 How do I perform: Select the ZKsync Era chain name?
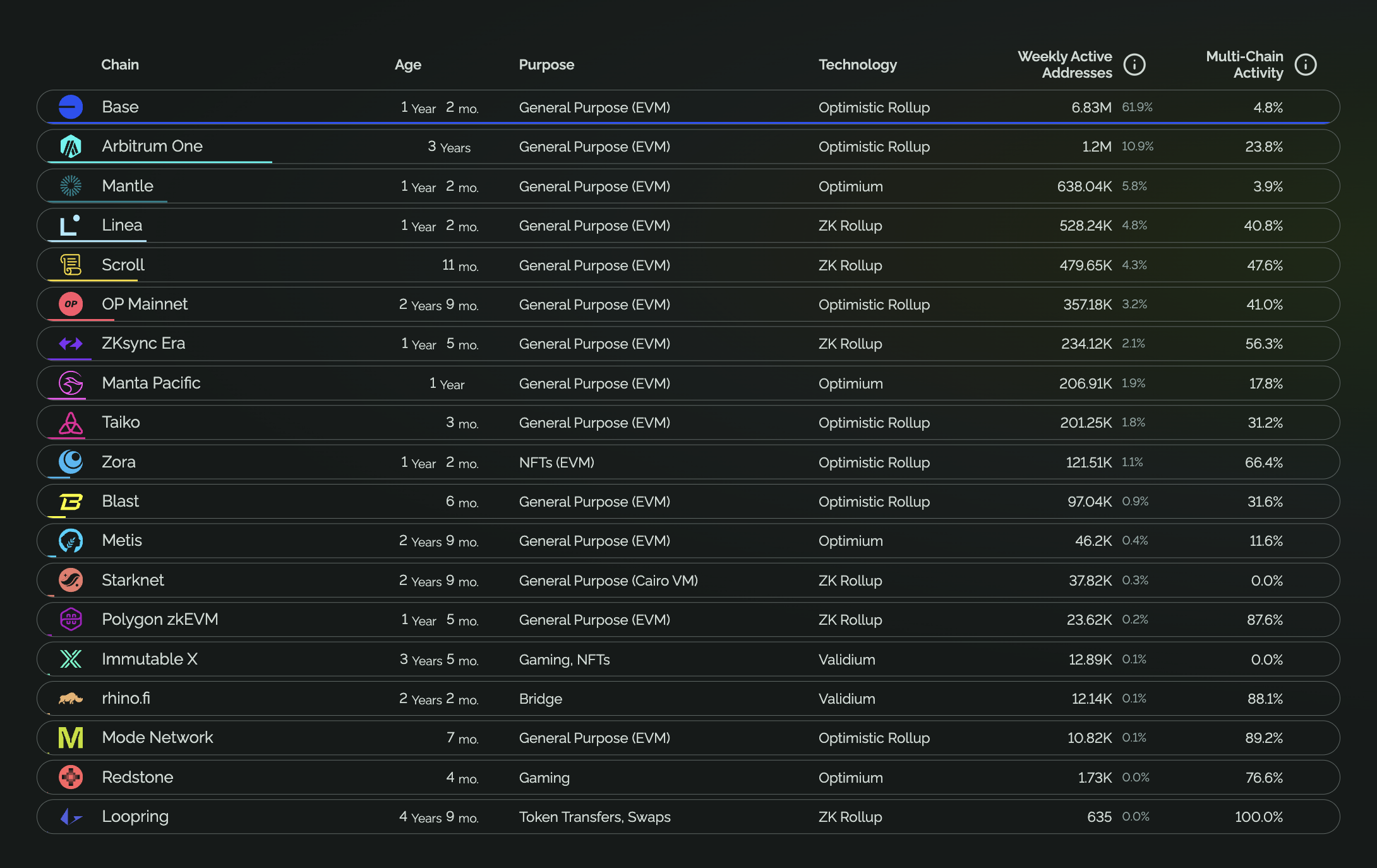tap(143, 343)
